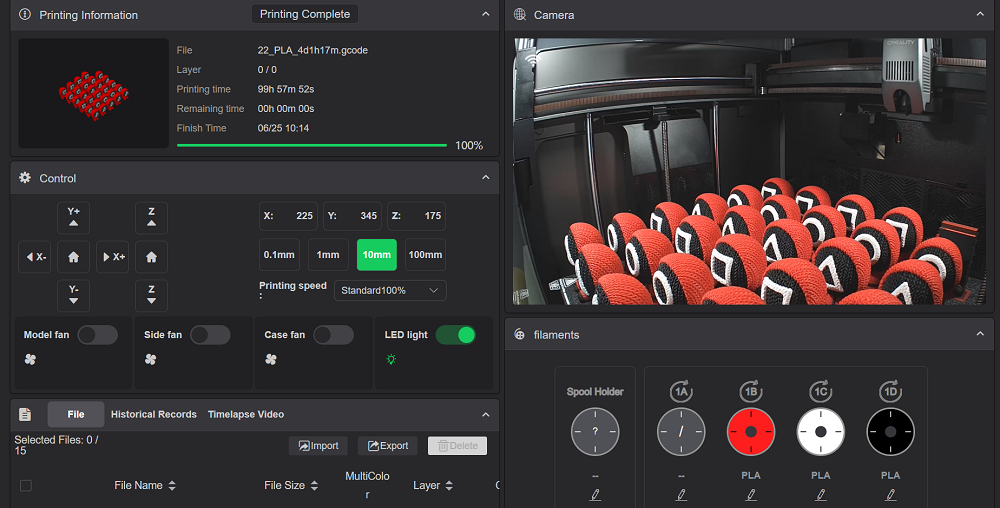
Task: Collapse the Camera panel
Action: tap(980, 14)
